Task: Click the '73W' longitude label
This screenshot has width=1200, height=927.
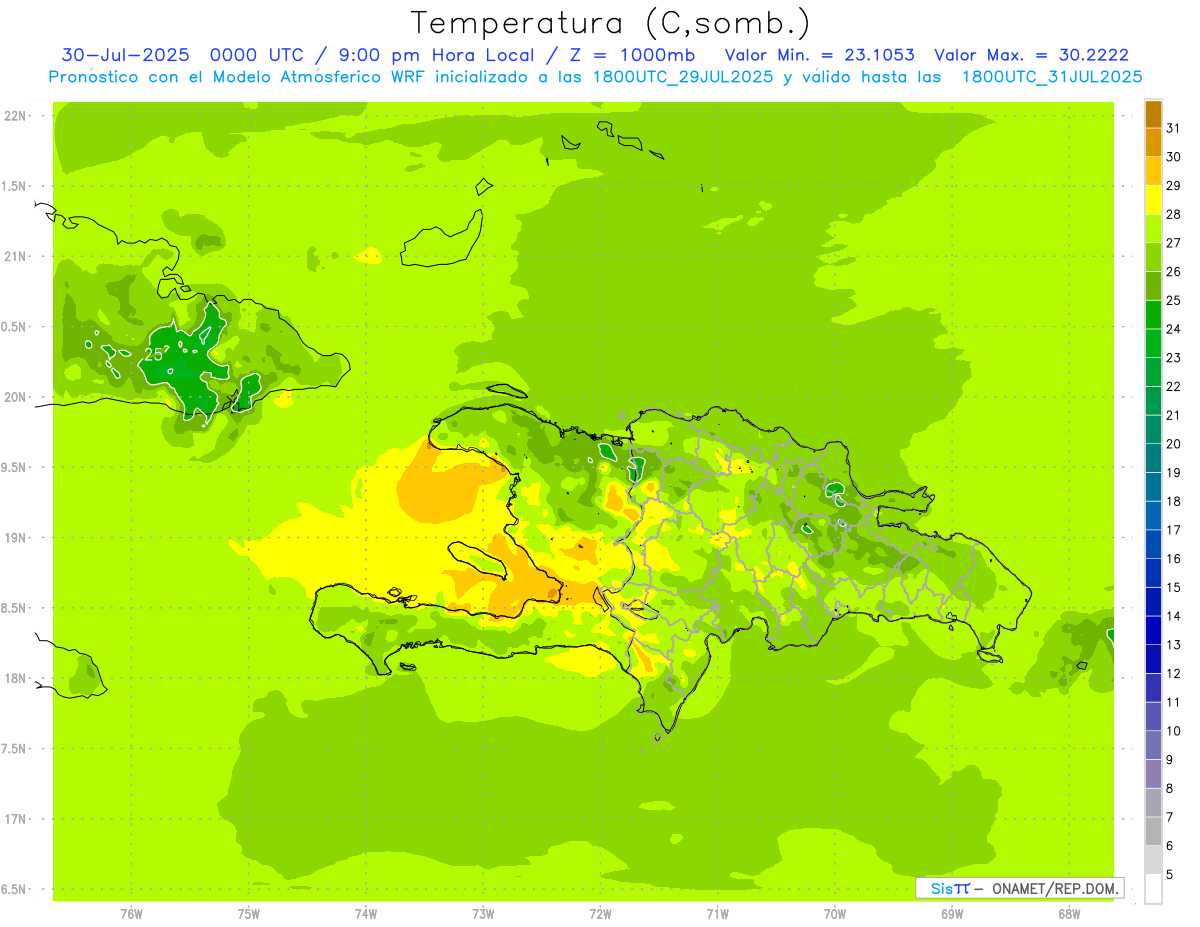Action: click(483, 914)
